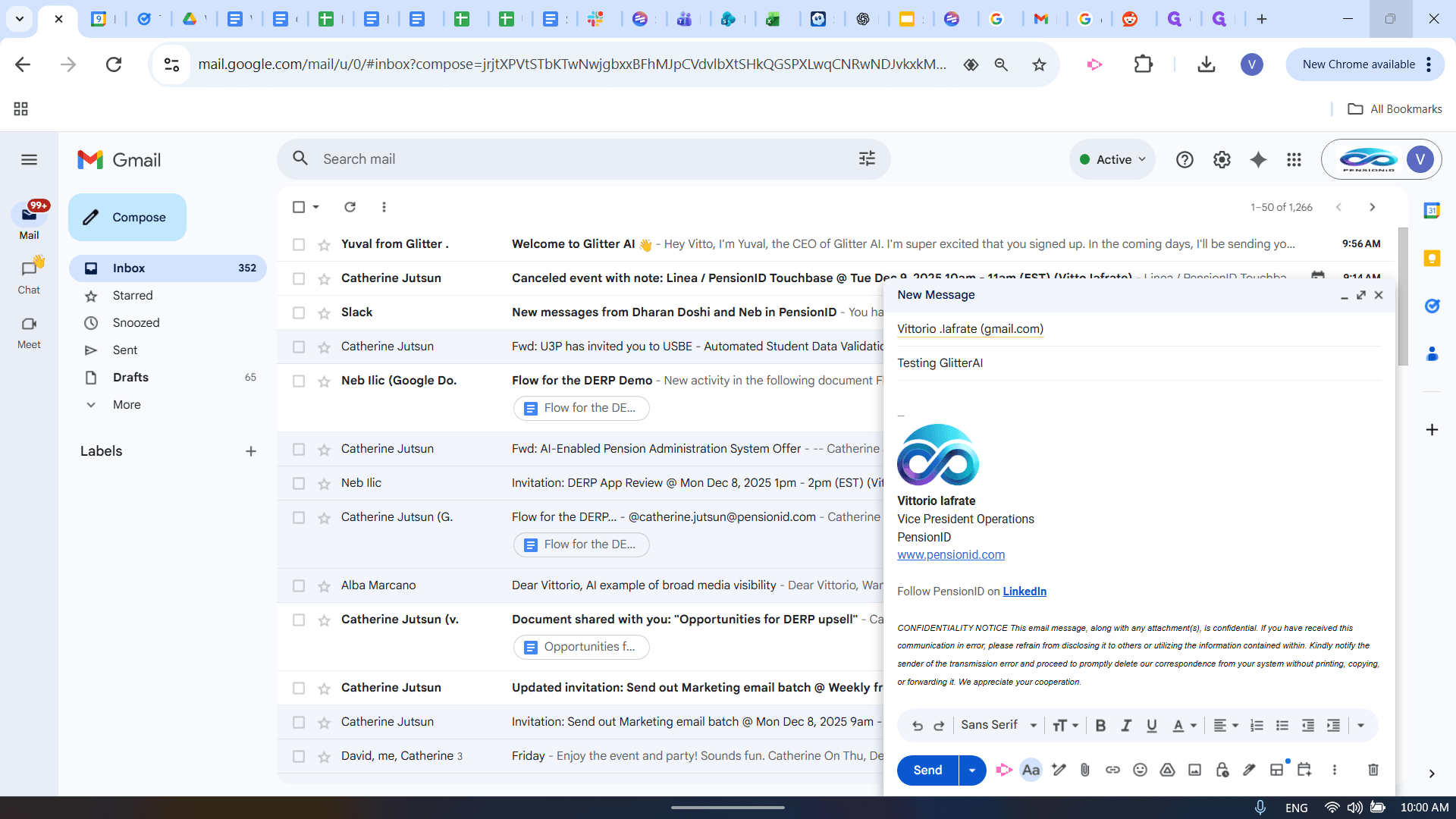Discard draft with the trash icon
1456x819 pixels.
coord(1373,770)
